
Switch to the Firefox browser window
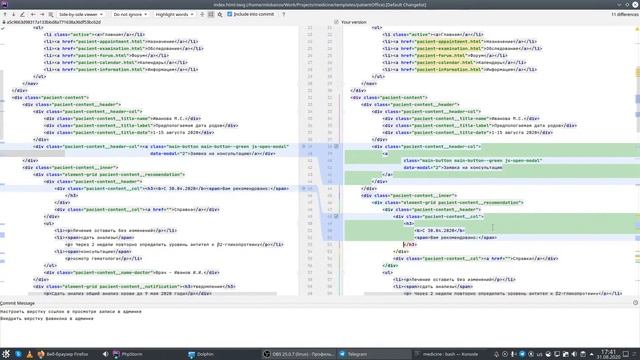63,354
